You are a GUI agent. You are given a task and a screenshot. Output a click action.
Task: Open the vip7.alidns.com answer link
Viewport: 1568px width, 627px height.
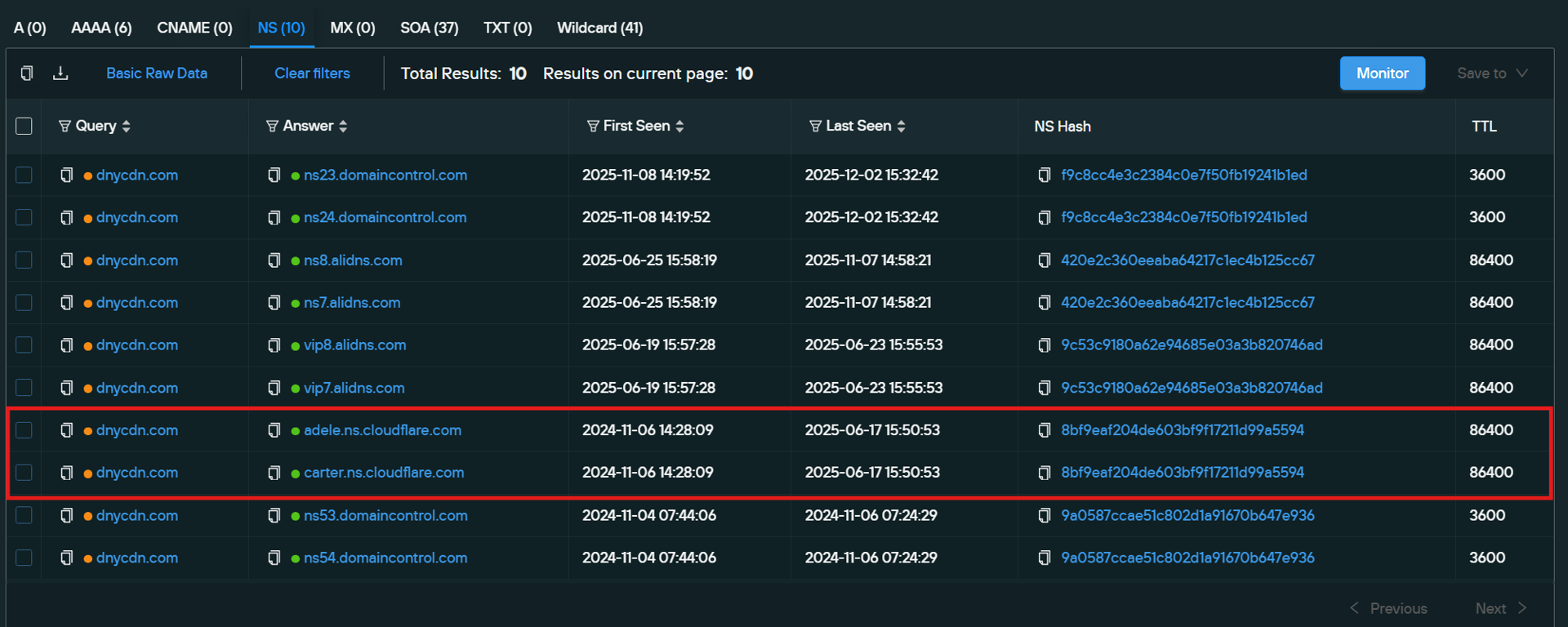pos(354,388)
